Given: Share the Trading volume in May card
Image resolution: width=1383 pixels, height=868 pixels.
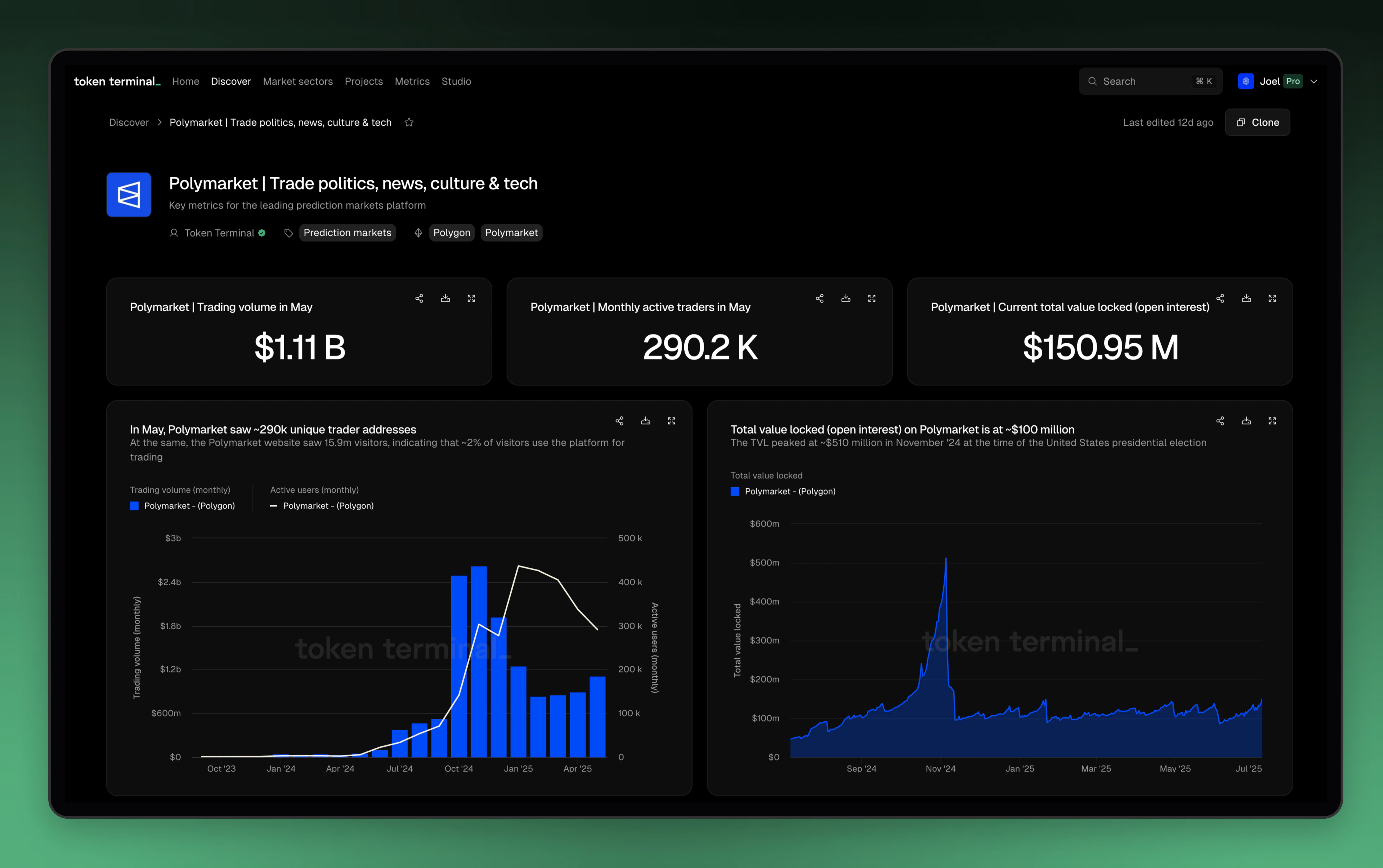Looking at the screenshot, I should coord(419,299).
